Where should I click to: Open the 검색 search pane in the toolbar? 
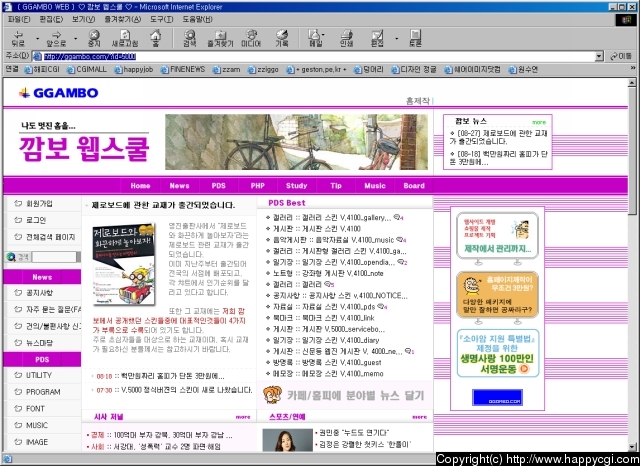pos(189,38)
